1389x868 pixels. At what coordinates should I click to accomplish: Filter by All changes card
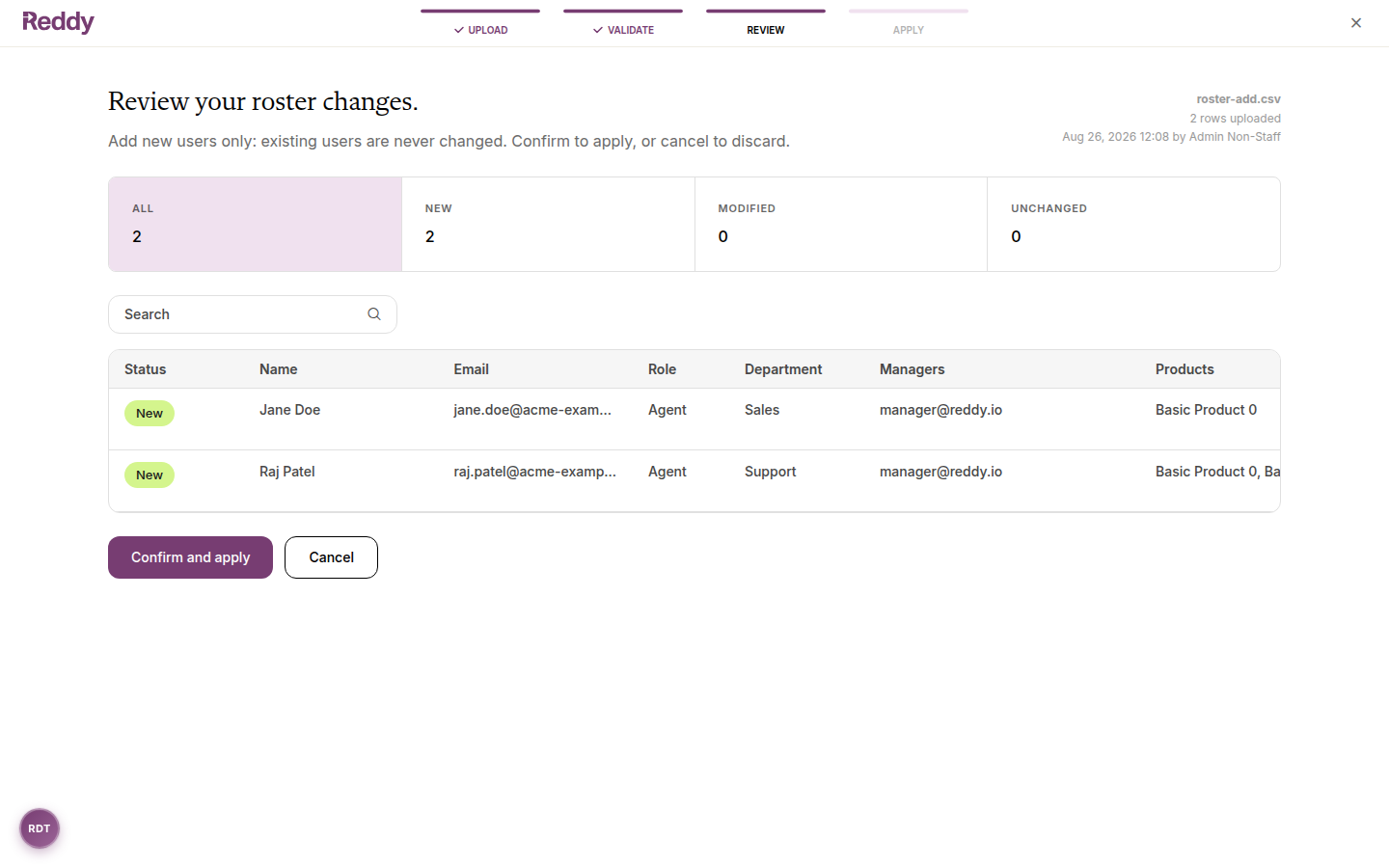click(256, 224)
